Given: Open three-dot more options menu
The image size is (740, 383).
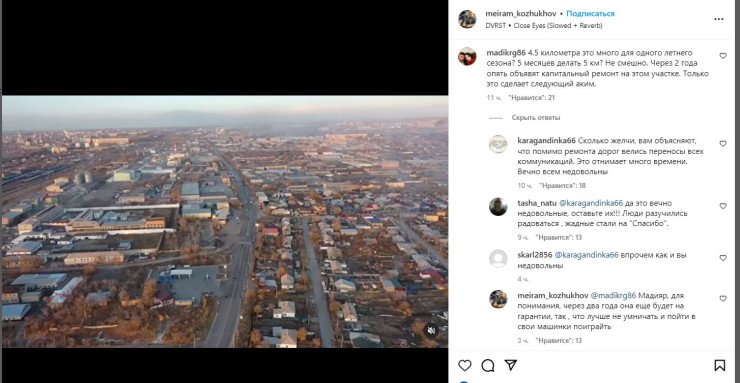Looking at the screenshot, I should [x=718, y=19].
